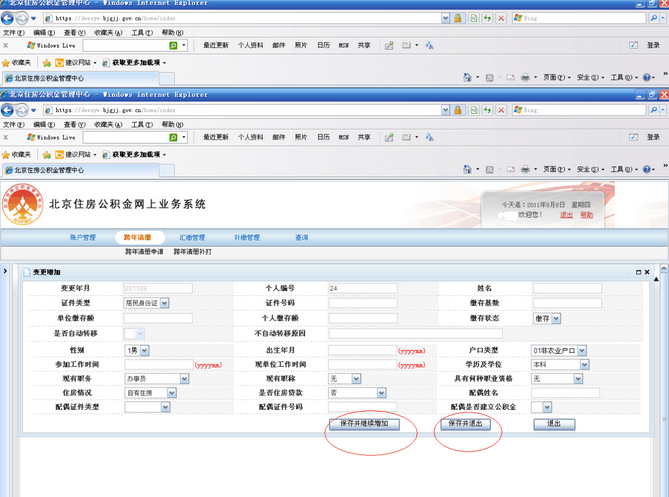The width and height of the screenshot is (669, 497).
Task: Click RSS feeds icon in front window command bar
Action: point(489,169)
